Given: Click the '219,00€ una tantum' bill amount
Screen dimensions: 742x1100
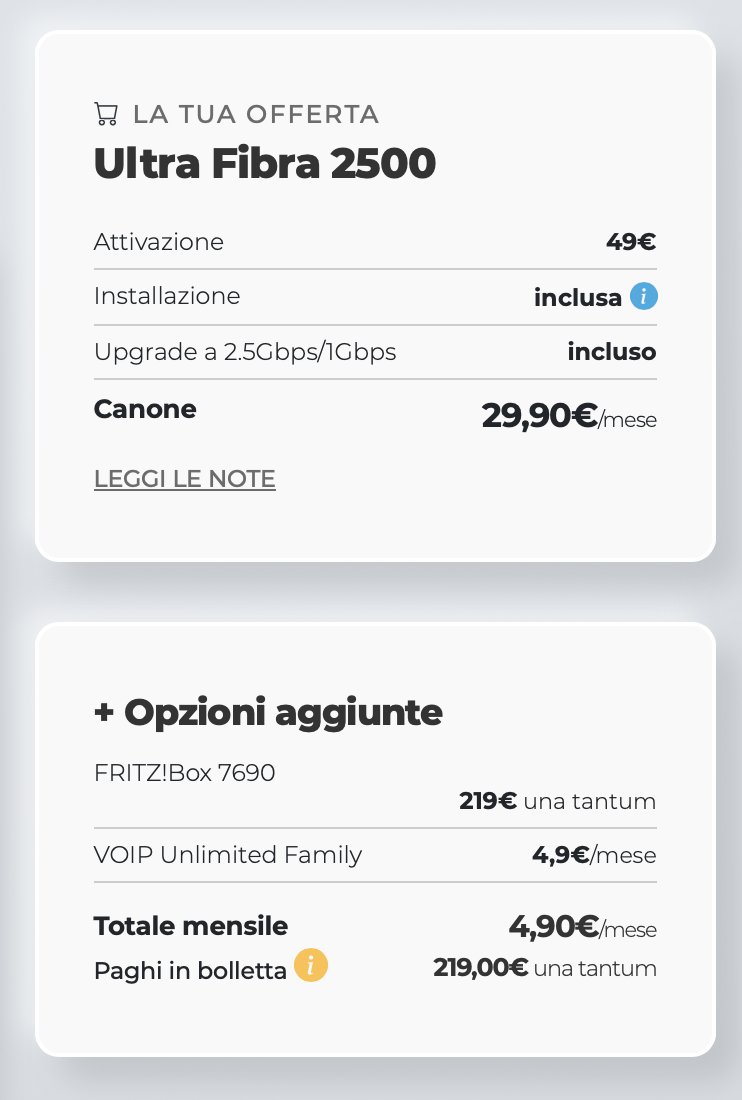Looking at the screenshot, I should pyautogui.click(x=545, y=968).
